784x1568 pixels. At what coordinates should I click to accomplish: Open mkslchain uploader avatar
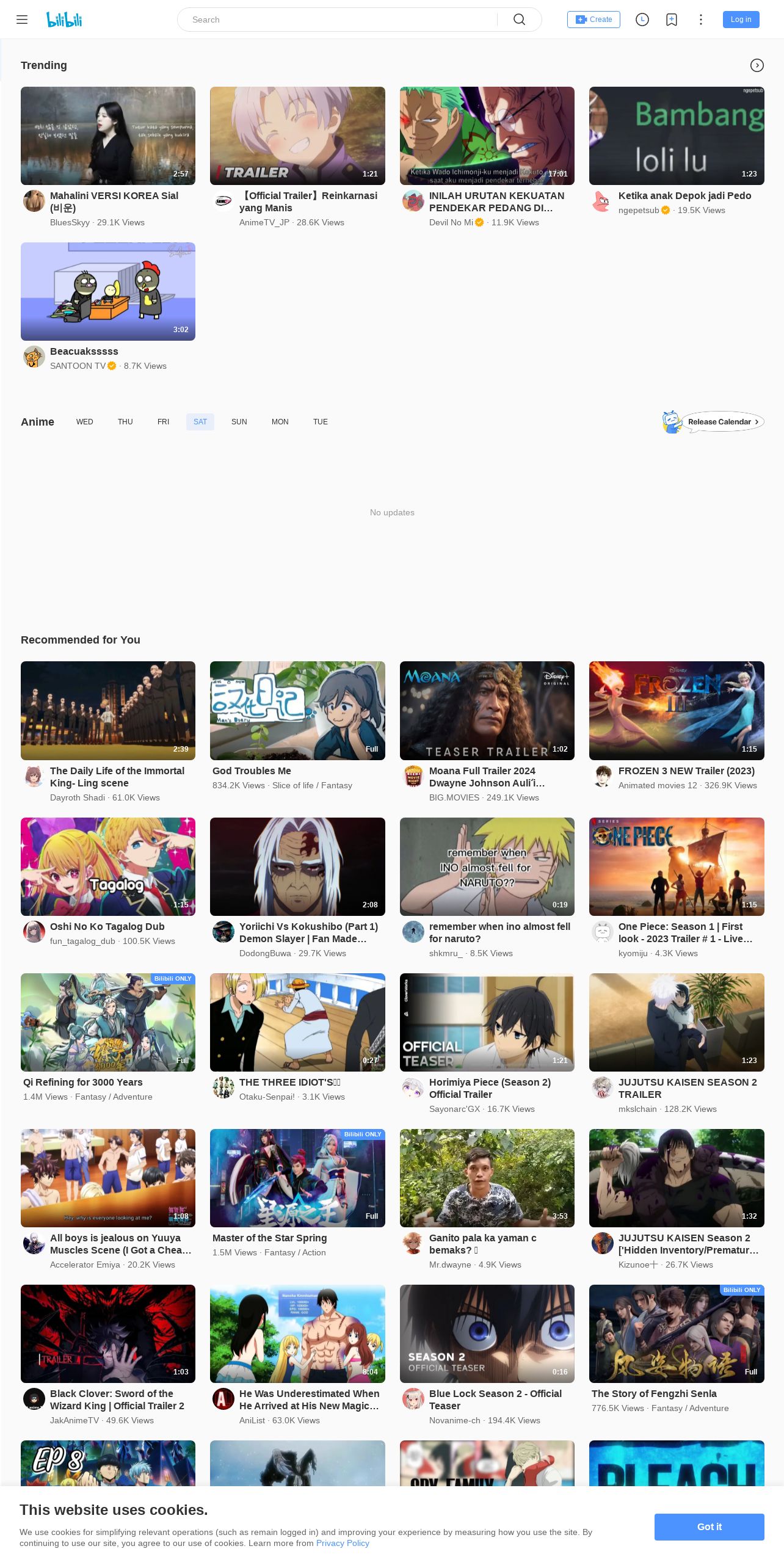pos(603,1087)
